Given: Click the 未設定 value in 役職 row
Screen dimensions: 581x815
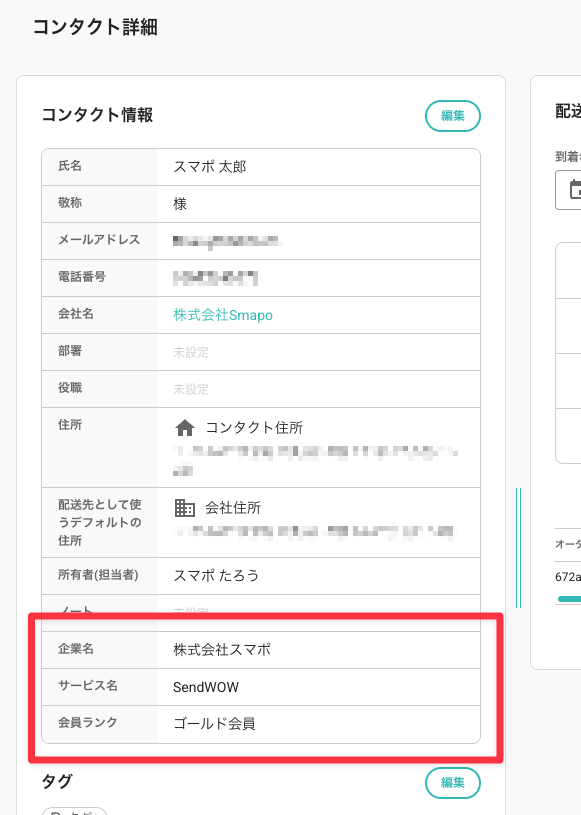Looking at the screenshot, I should pos(191,389).
